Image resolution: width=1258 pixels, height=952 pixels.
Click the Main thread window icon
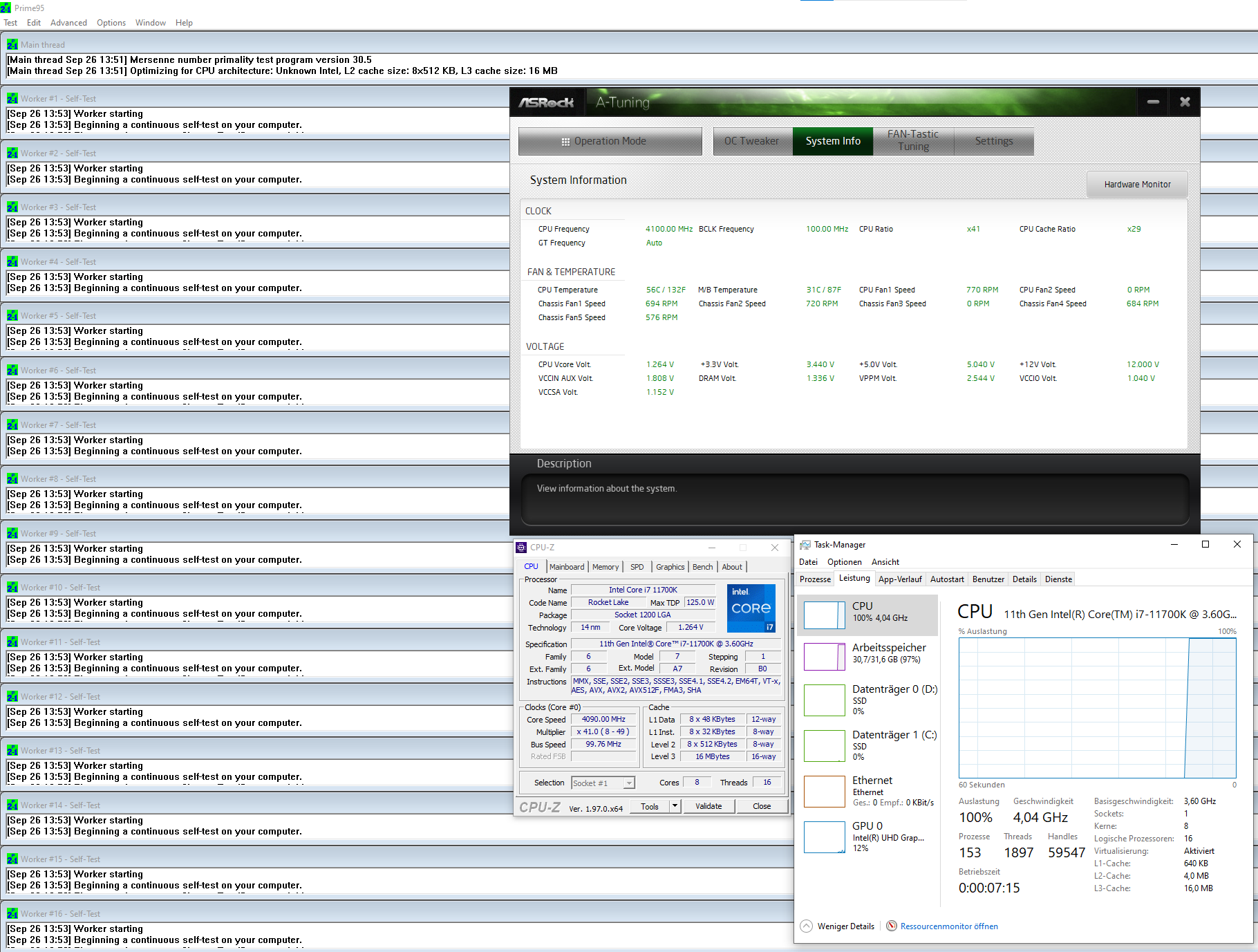(12, 44)
